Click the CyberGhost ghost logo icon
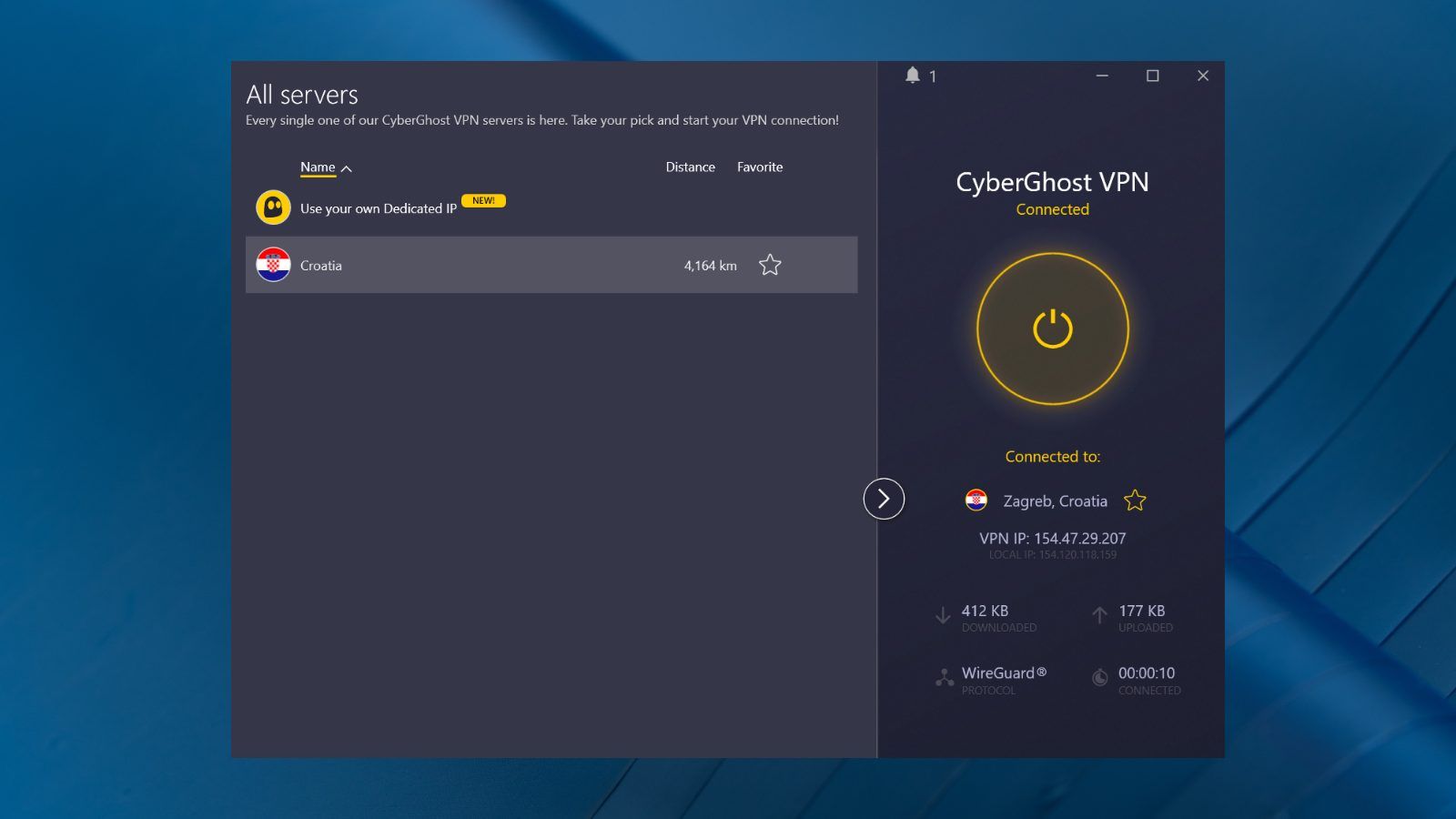This screenshot has height=819, width=1456. point(273,207)
